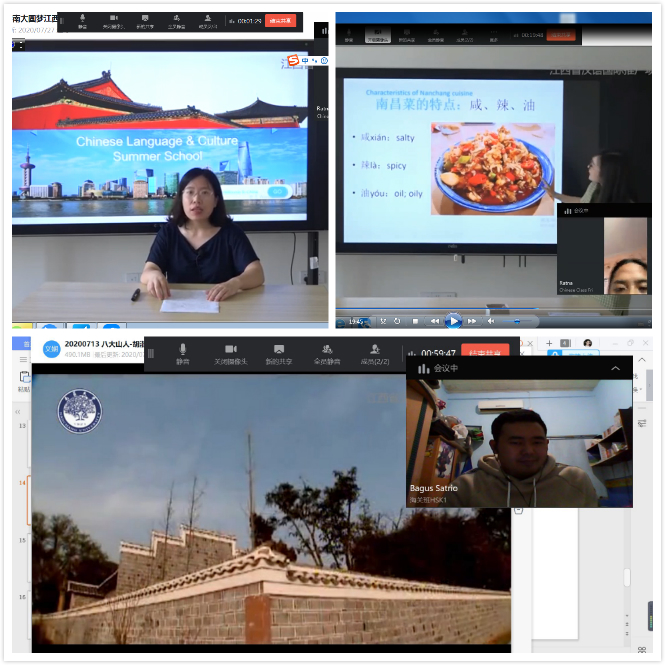Click vertical scrollbar in bottom window
This screenshot has width=665, height=665.
point(627,577)
